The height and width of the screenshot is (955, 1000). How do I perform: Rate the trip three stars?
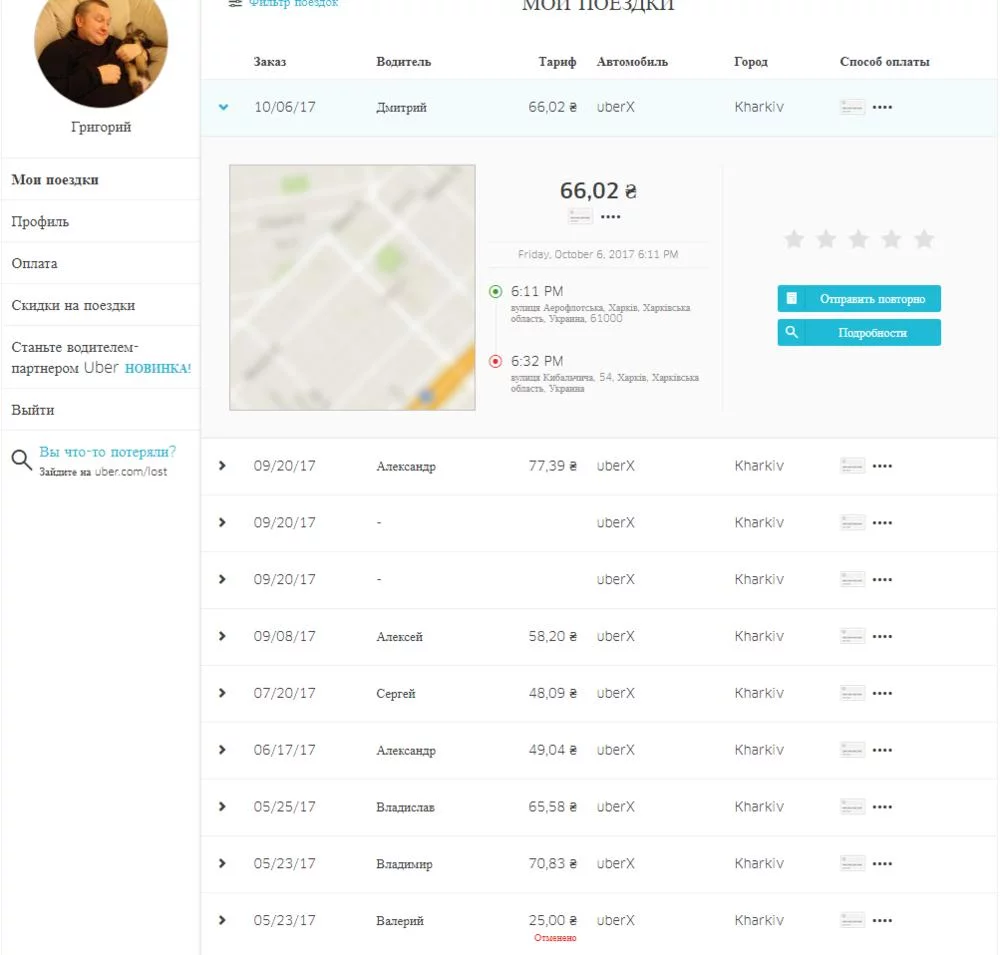pos(859,239)
